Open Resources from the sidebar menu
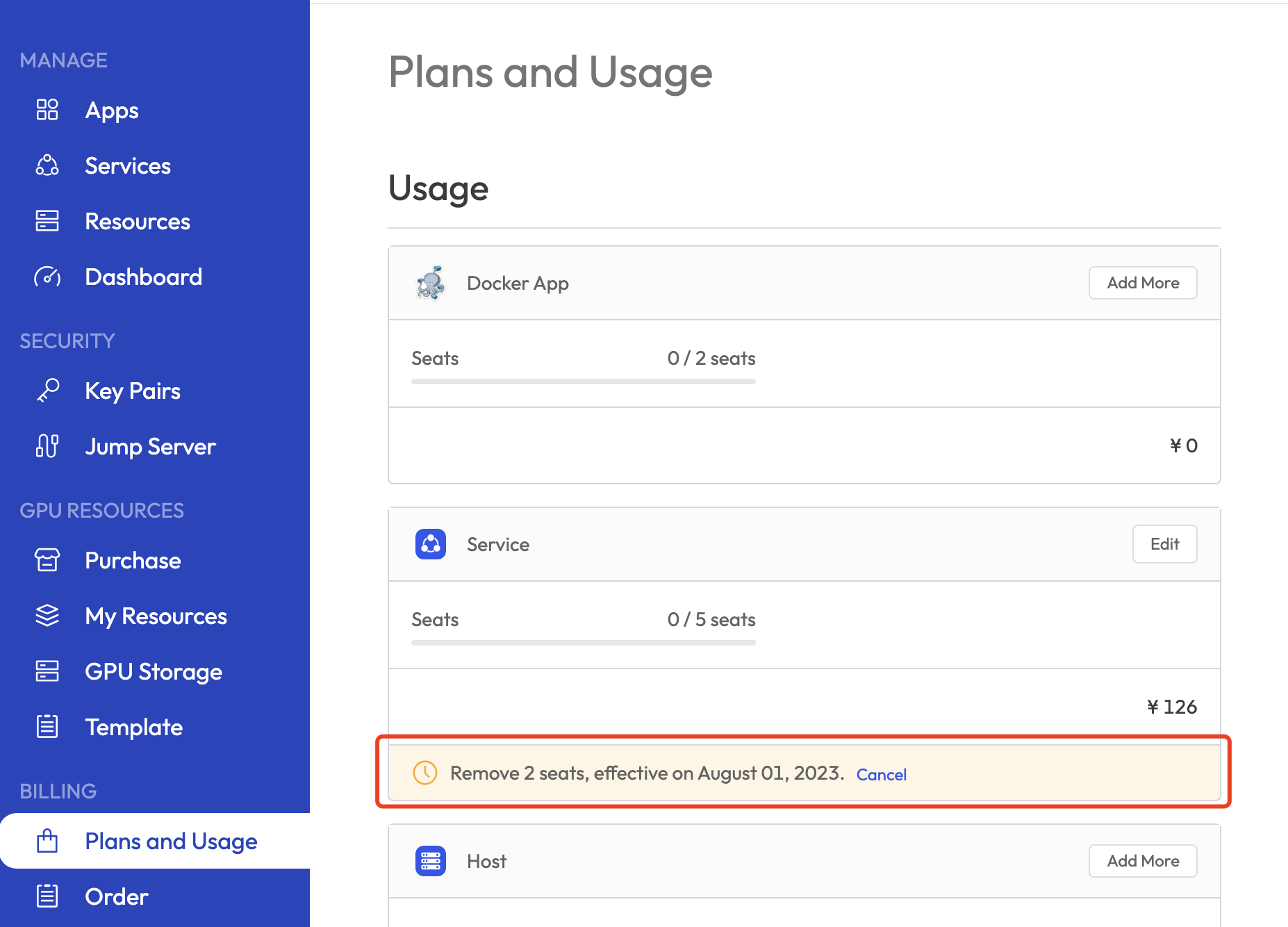The image size is (1288, 927). coord(137,221)
